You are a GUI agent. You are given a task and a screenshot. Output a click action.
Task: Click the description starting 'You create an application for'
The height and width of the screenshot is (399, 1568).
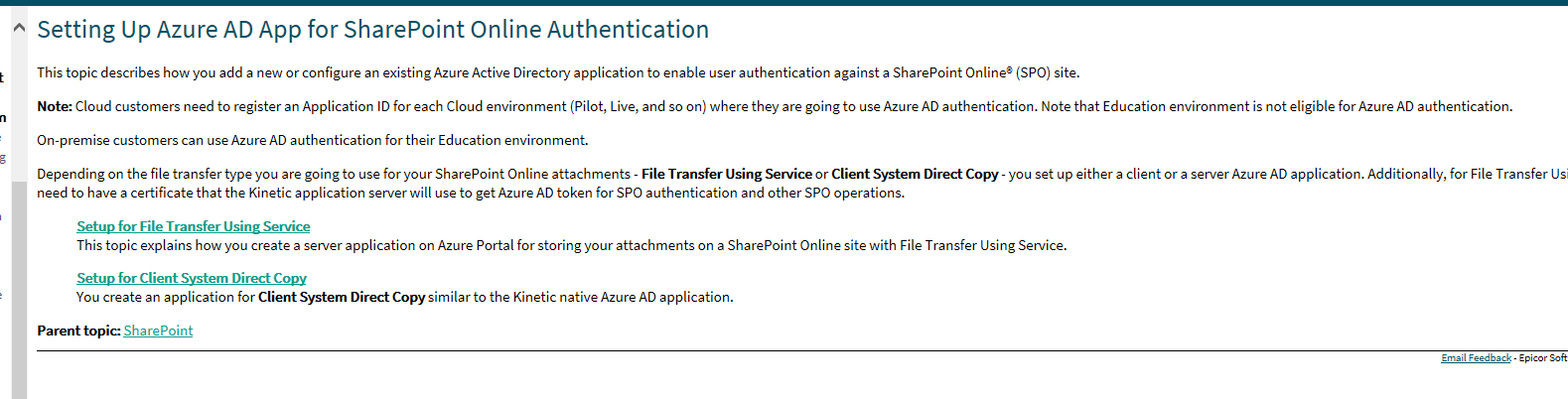[x=405, y=297]
